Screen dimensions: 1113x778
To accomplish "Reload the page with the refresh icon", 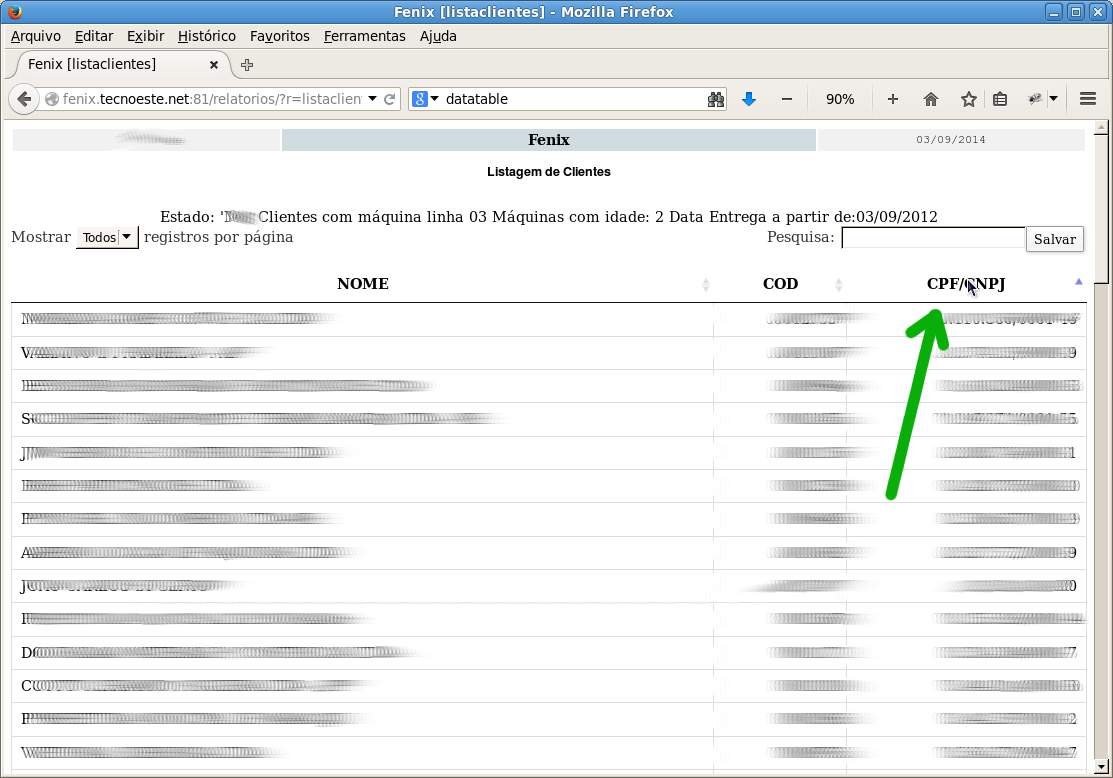I will coord(390,99).
